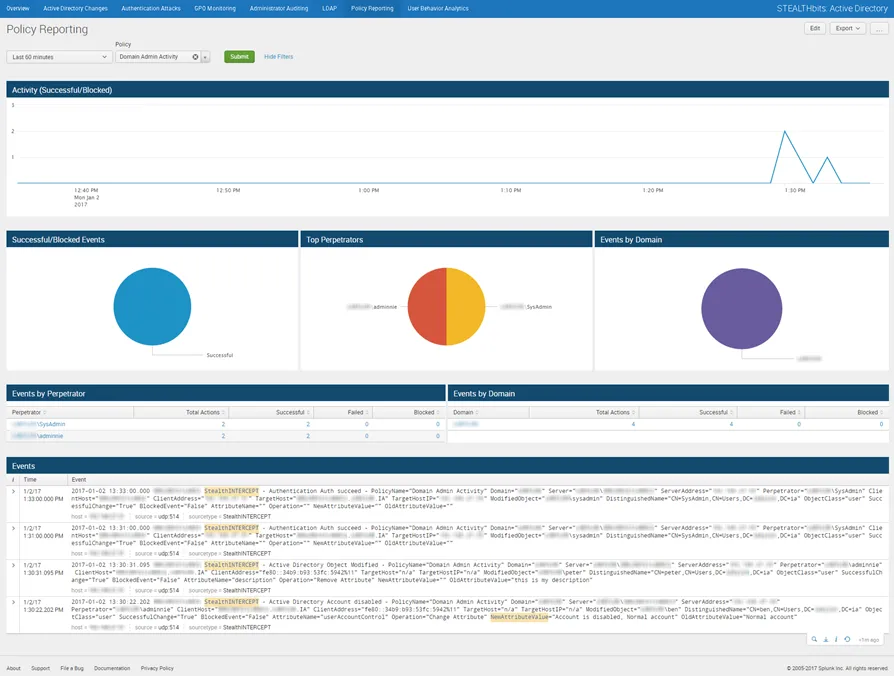Expand the 1:30:31.095 PM event row
The image size is (894, 676).
pyautogui.click(x=13, y=565)
